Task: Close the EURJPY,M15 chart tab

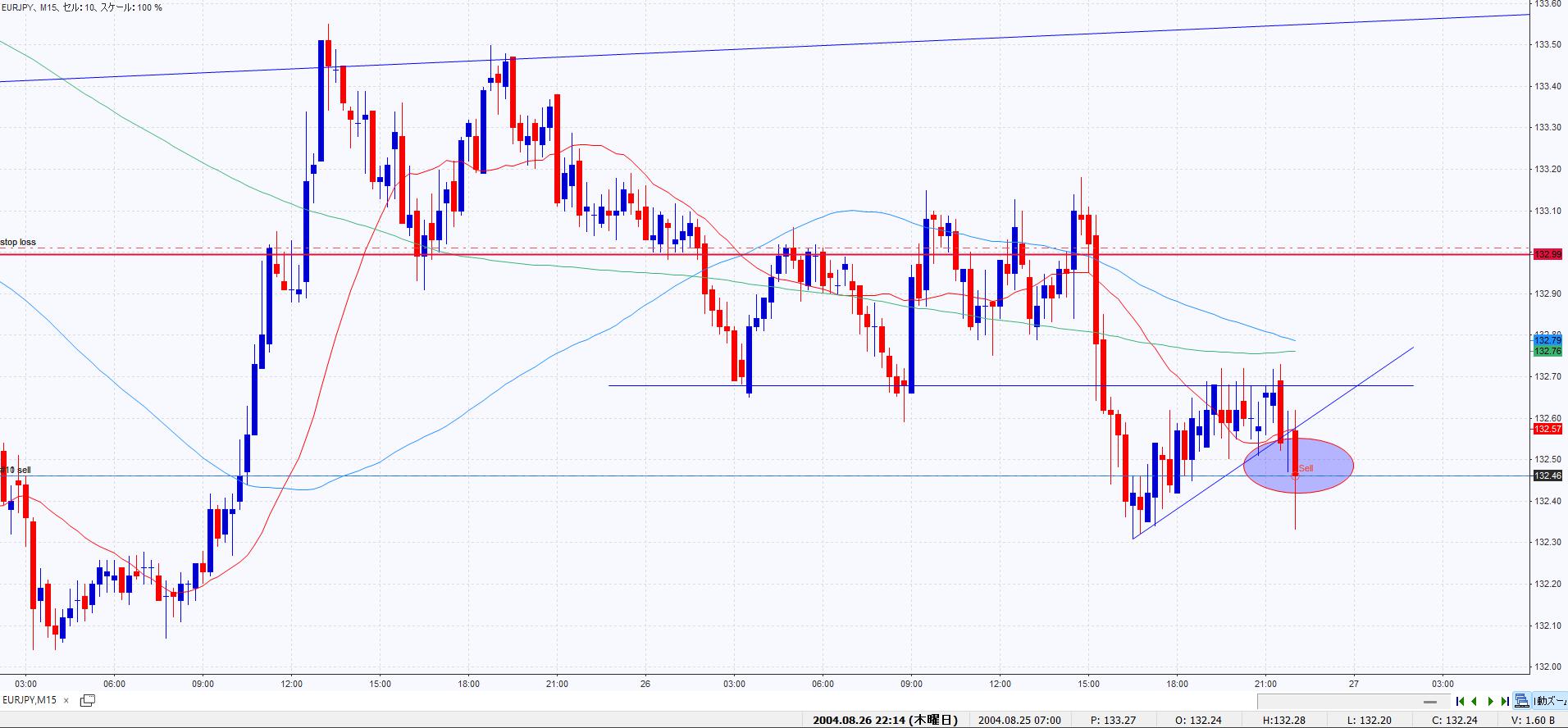Action: click(x=66, y=701)
